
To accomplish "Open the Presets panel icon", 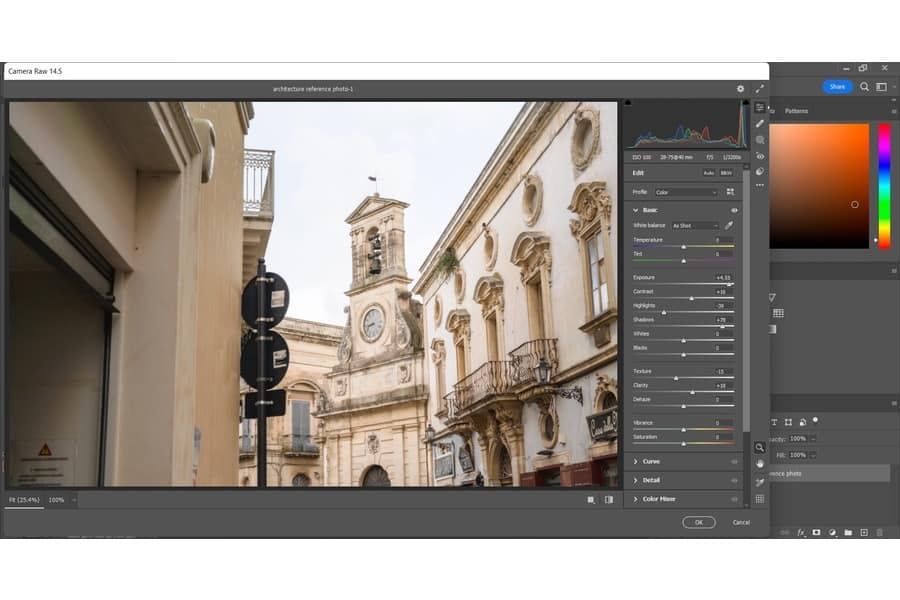I will tap(760, 171).
